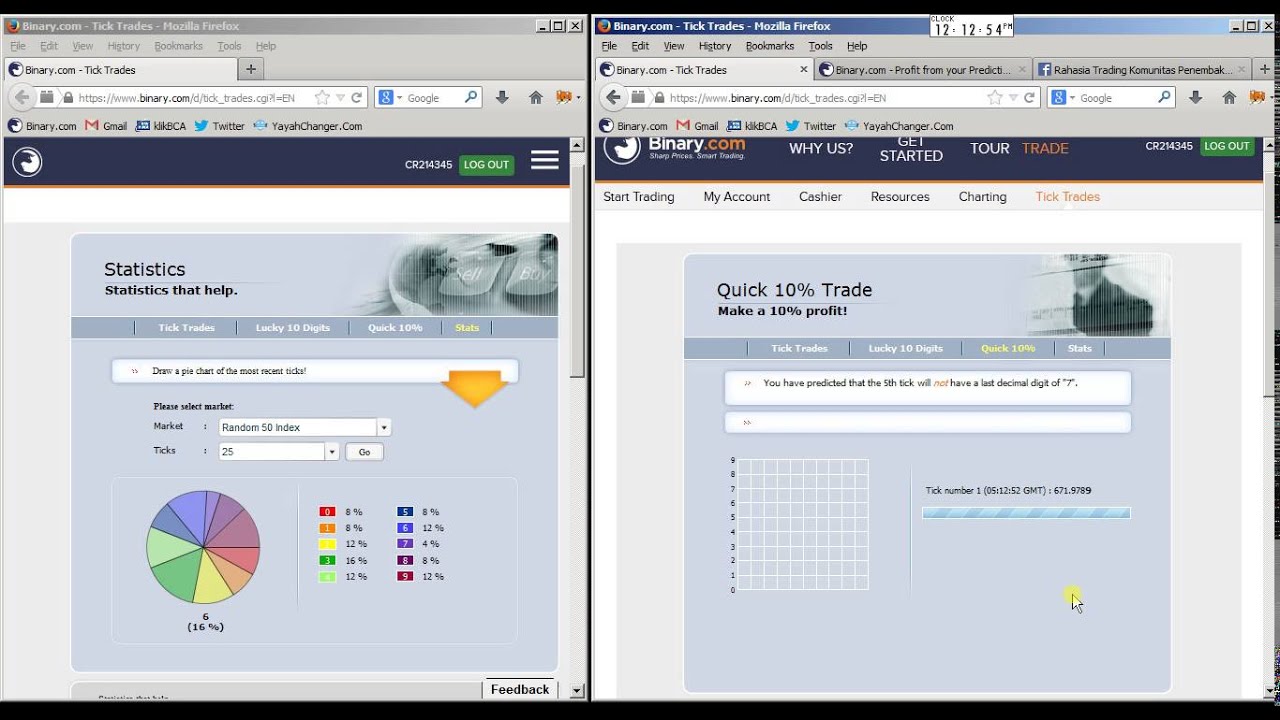Click green swatch for digit 3
This screenshot has width=1280, height=720.
327,561
